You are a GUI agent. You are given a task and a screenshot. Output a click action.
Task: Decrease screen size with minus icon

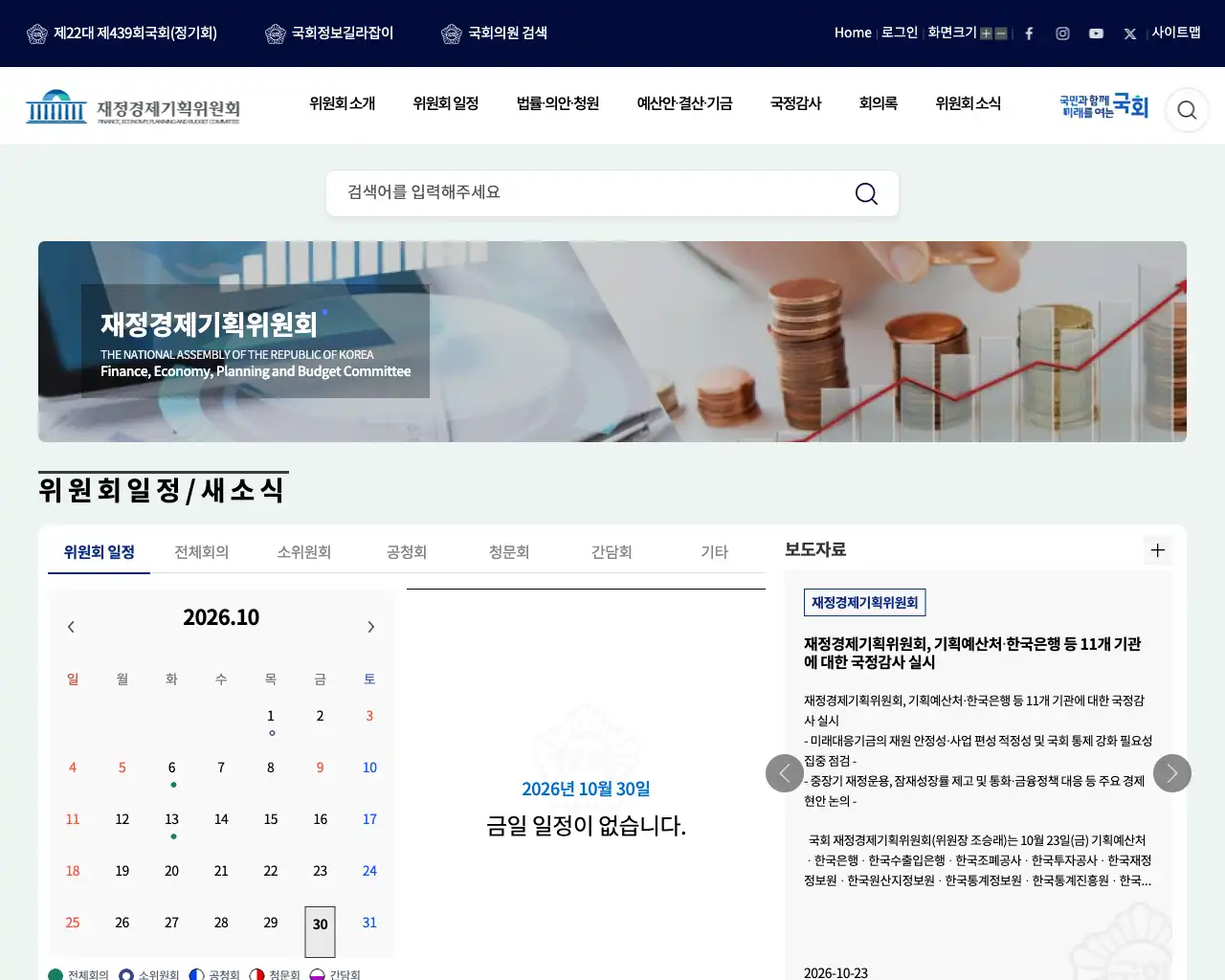[1001, 33]
